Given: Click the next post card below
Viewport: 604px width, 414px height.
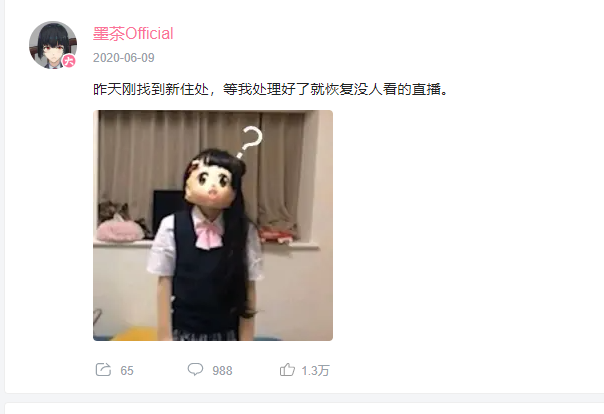Looking at the screenshot, I should pos(304,409).
